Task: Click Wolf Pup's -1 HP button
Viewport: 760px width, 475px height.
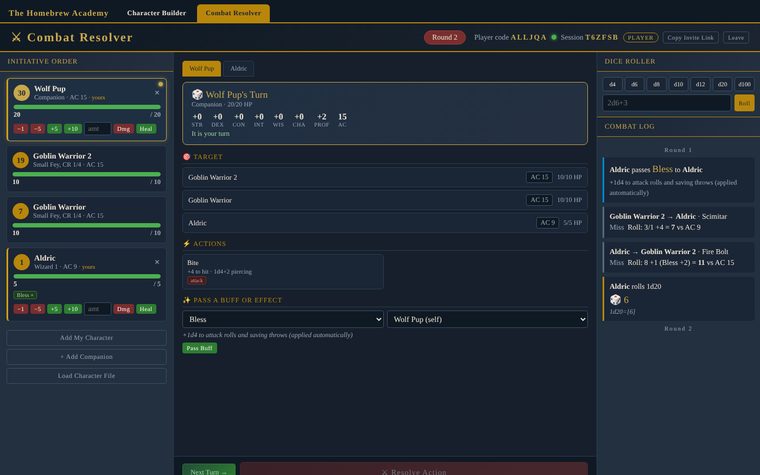Action: 21,129
